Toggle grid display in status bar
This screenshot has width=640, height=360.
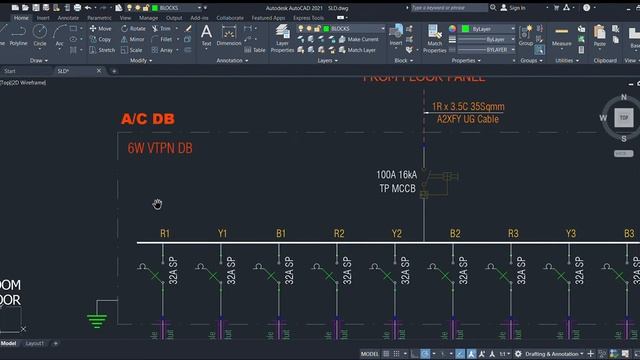pyautogui.click(x=386, y=354)
